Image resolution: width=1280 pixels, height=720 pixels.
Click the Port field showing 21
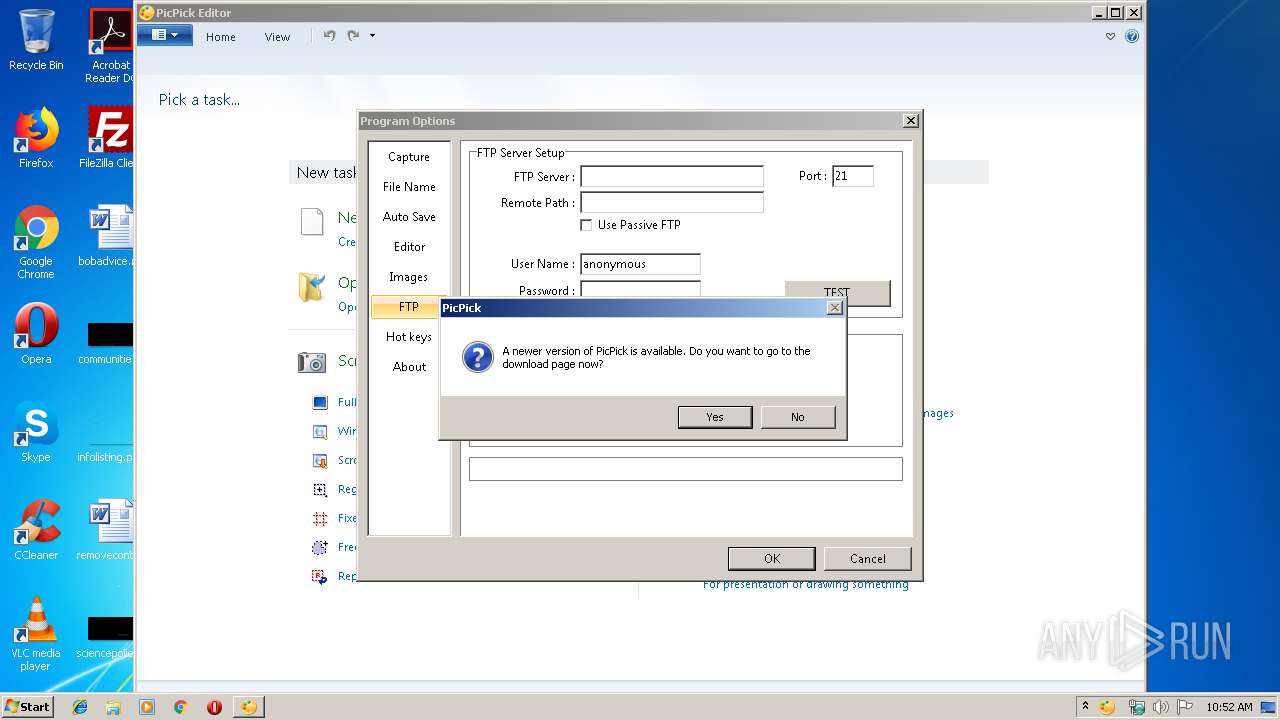[x=853, y=176]
